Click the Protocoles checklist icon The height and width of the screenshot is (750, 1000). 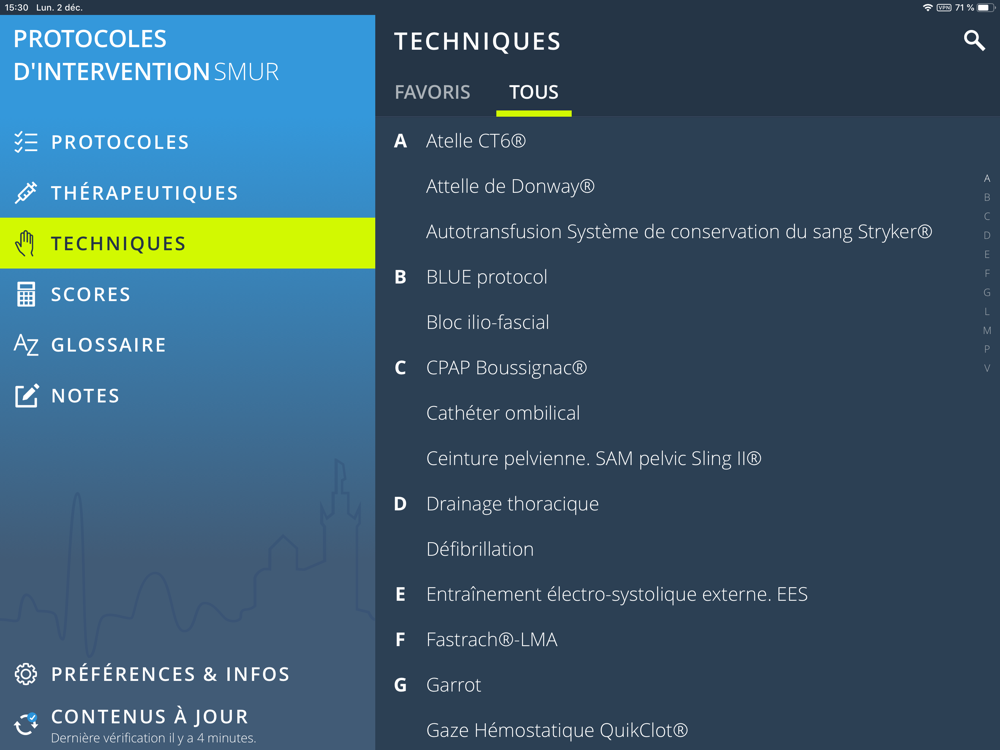pyautogui.click(x=26, y=142)
